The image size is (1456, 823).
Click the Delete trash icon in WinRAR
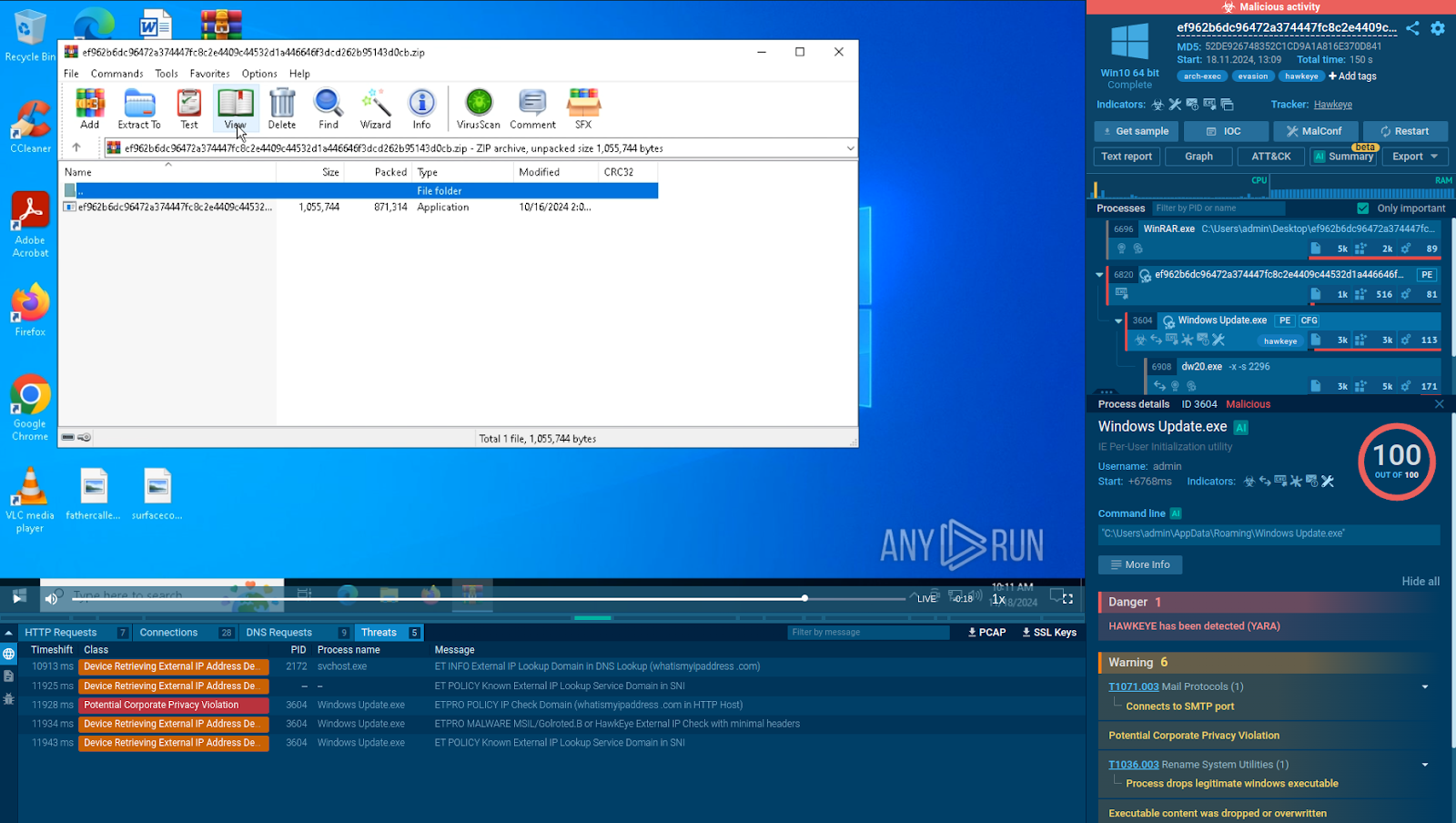click(282, 108)
